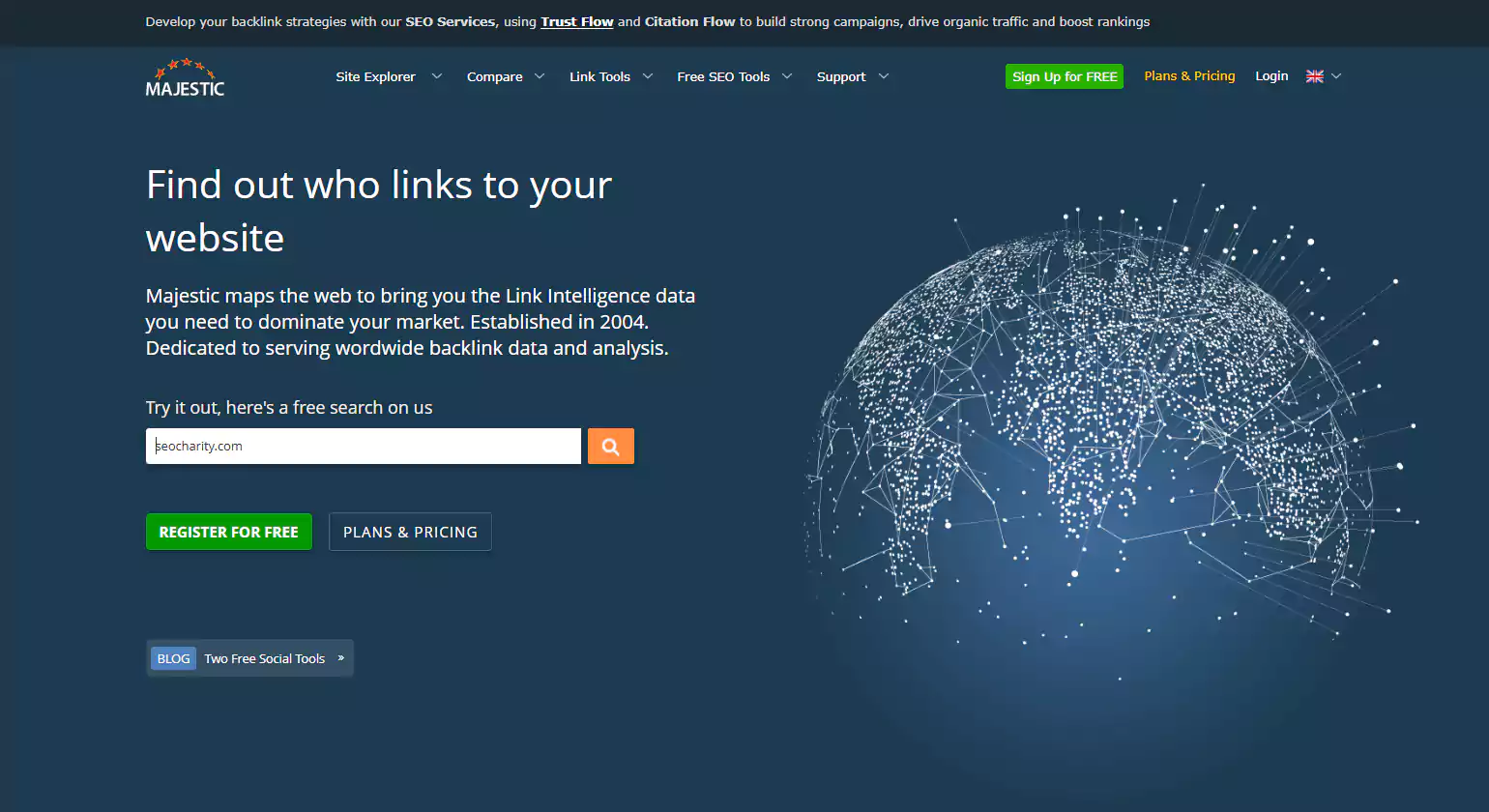Open the Trust Flow link in the banner

pos(576,21)
